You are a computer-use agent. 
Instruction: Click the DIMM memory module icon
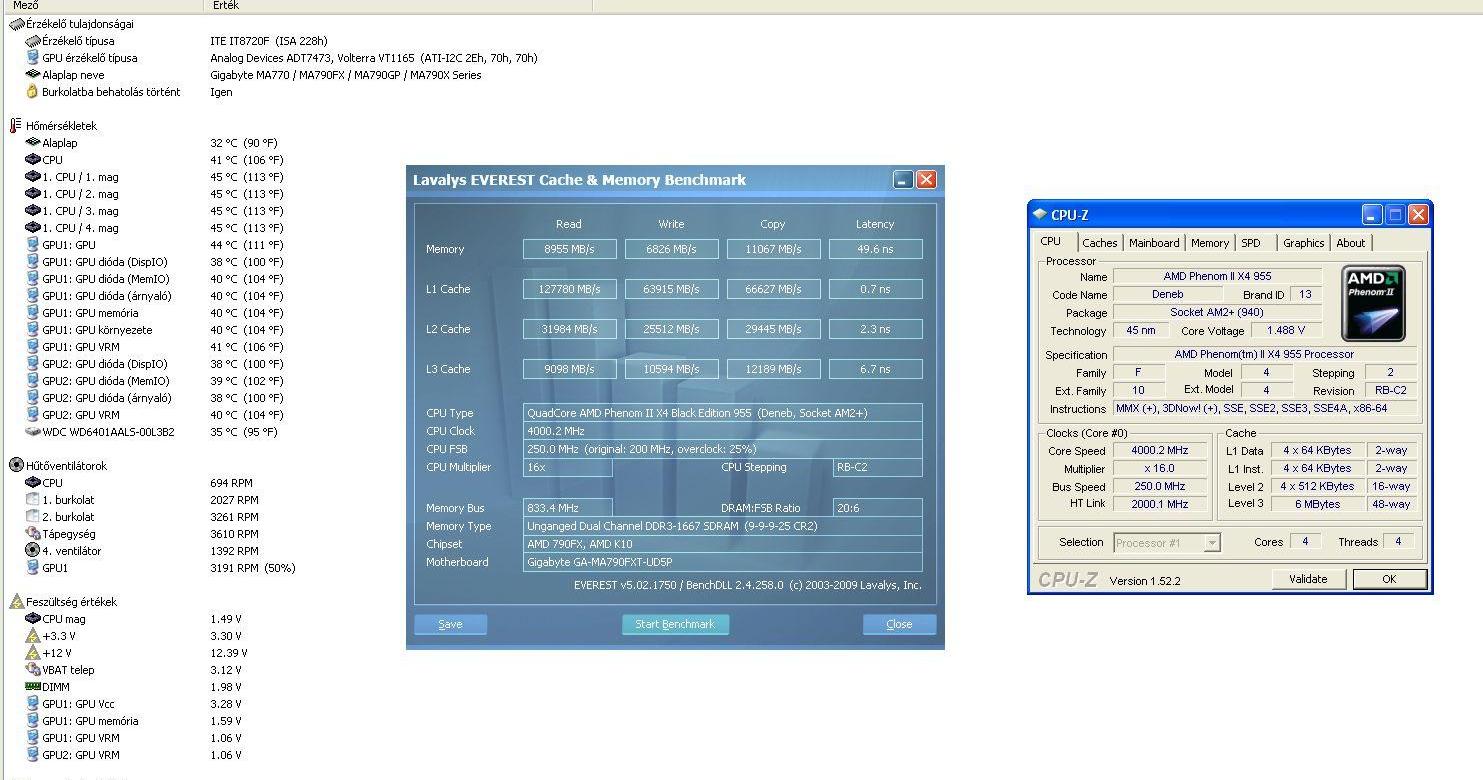click(33, 687)
